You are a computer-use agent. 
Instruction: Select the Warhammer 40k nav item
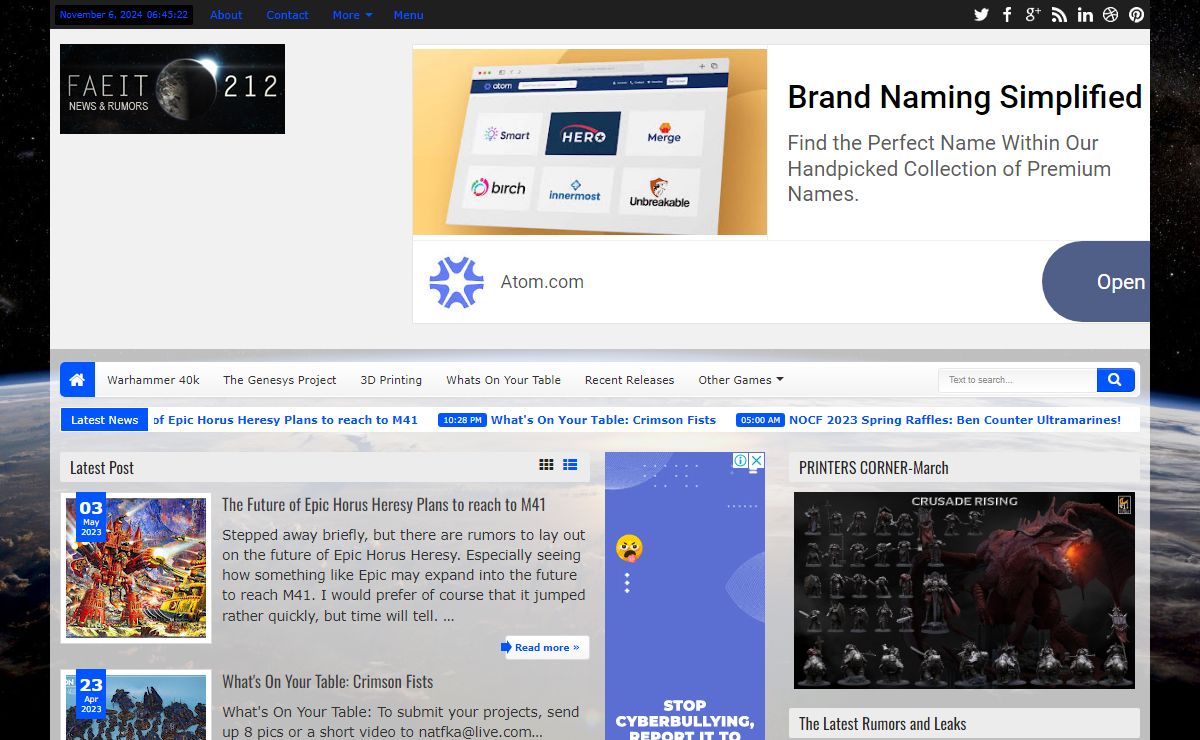point(153,380)
